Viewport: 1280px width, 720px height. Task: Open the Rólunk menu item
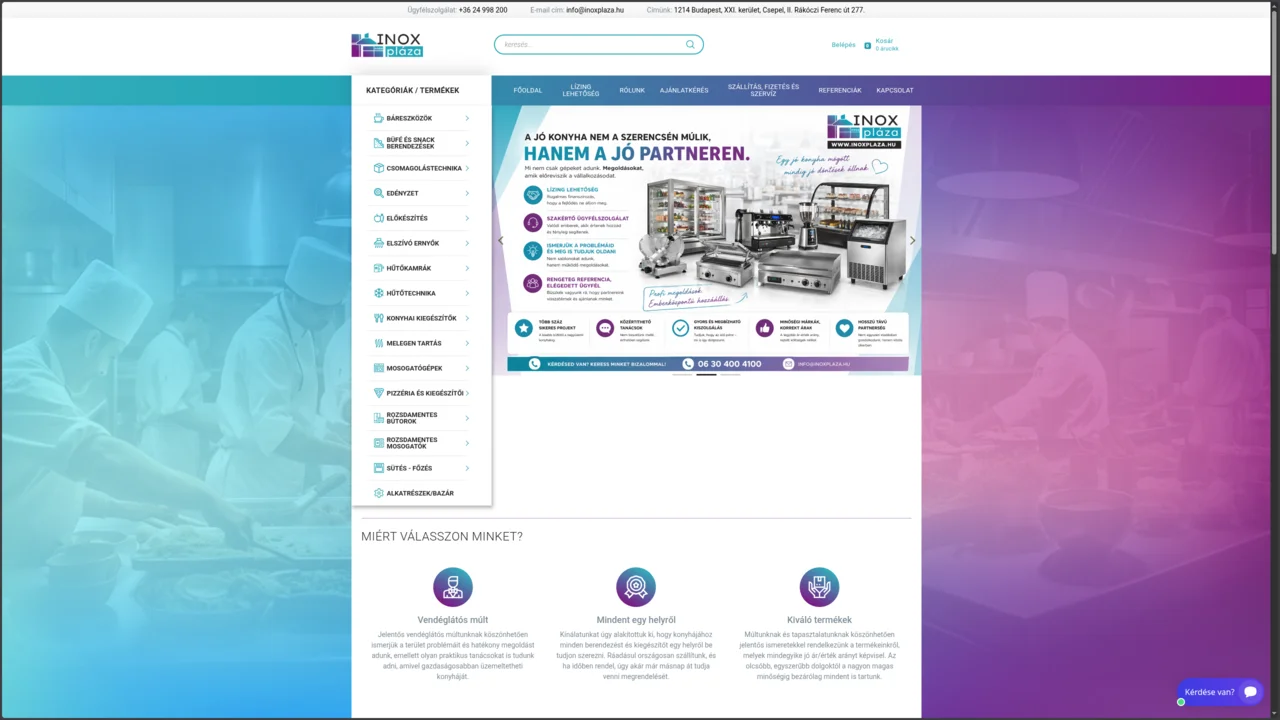point(632,90)
